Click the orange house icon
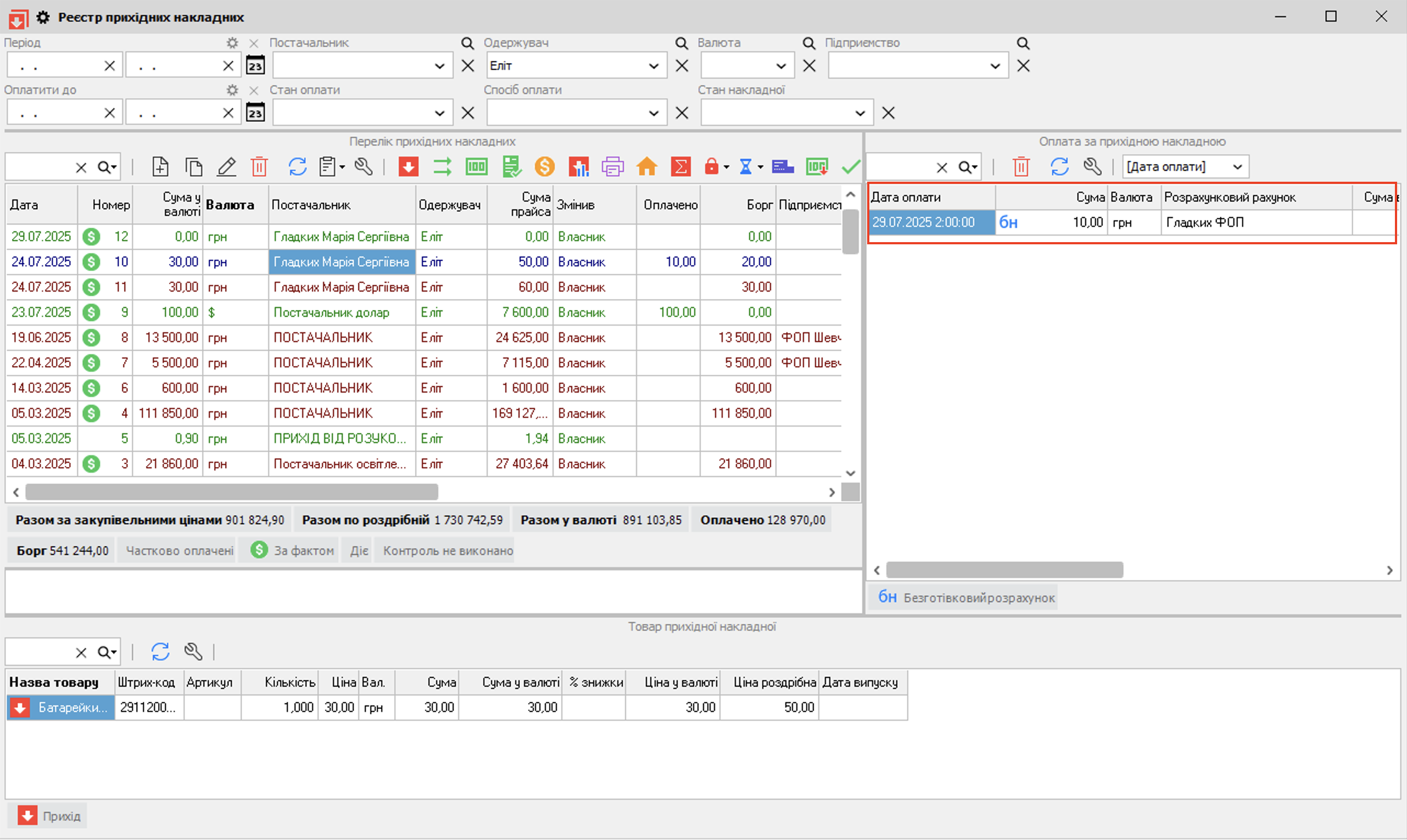This screenshot has height=840, width=1407. click(646, 167)
